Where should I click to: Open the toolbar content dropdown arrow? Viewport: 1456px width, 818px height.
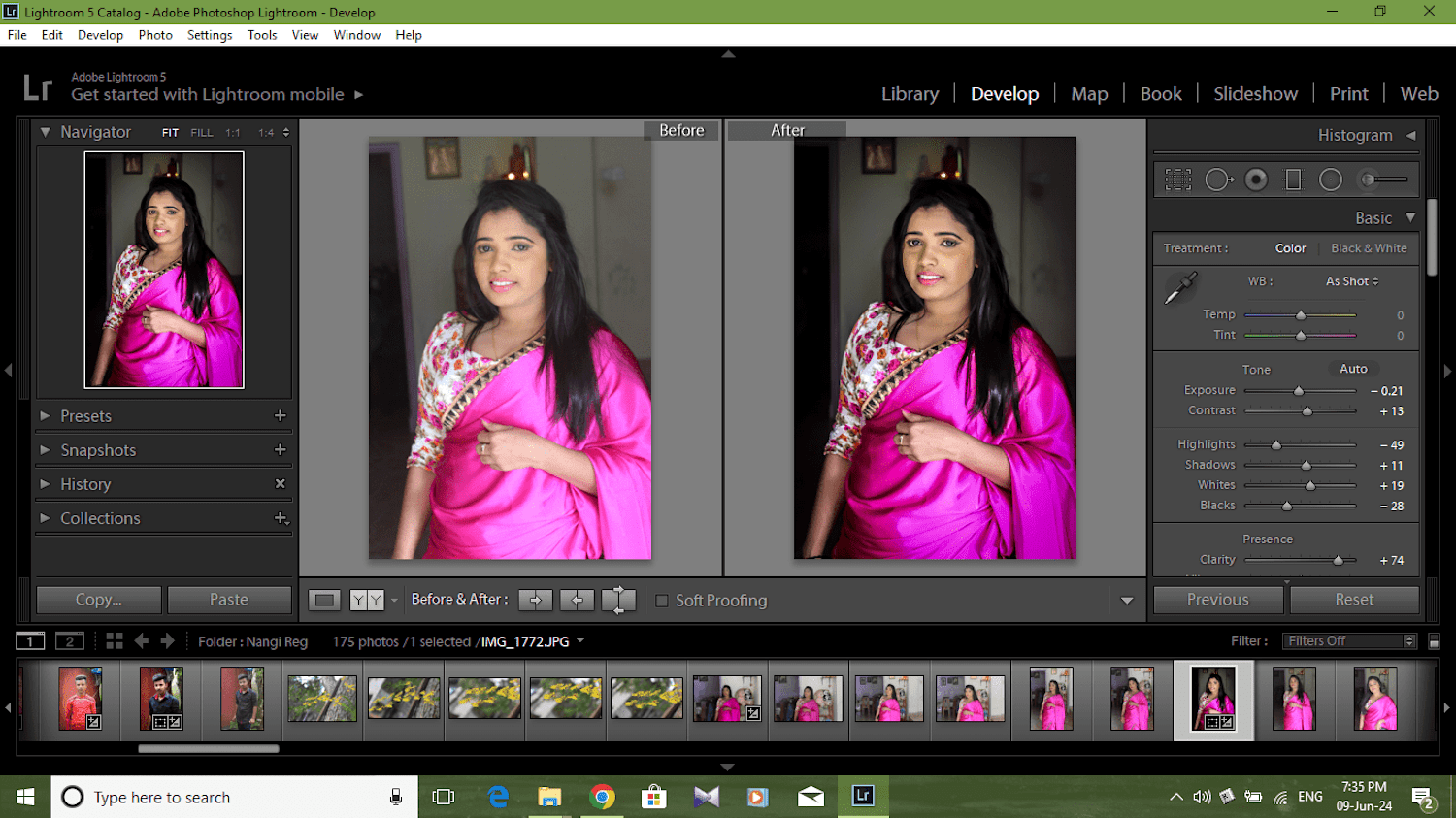(1127, 601)
